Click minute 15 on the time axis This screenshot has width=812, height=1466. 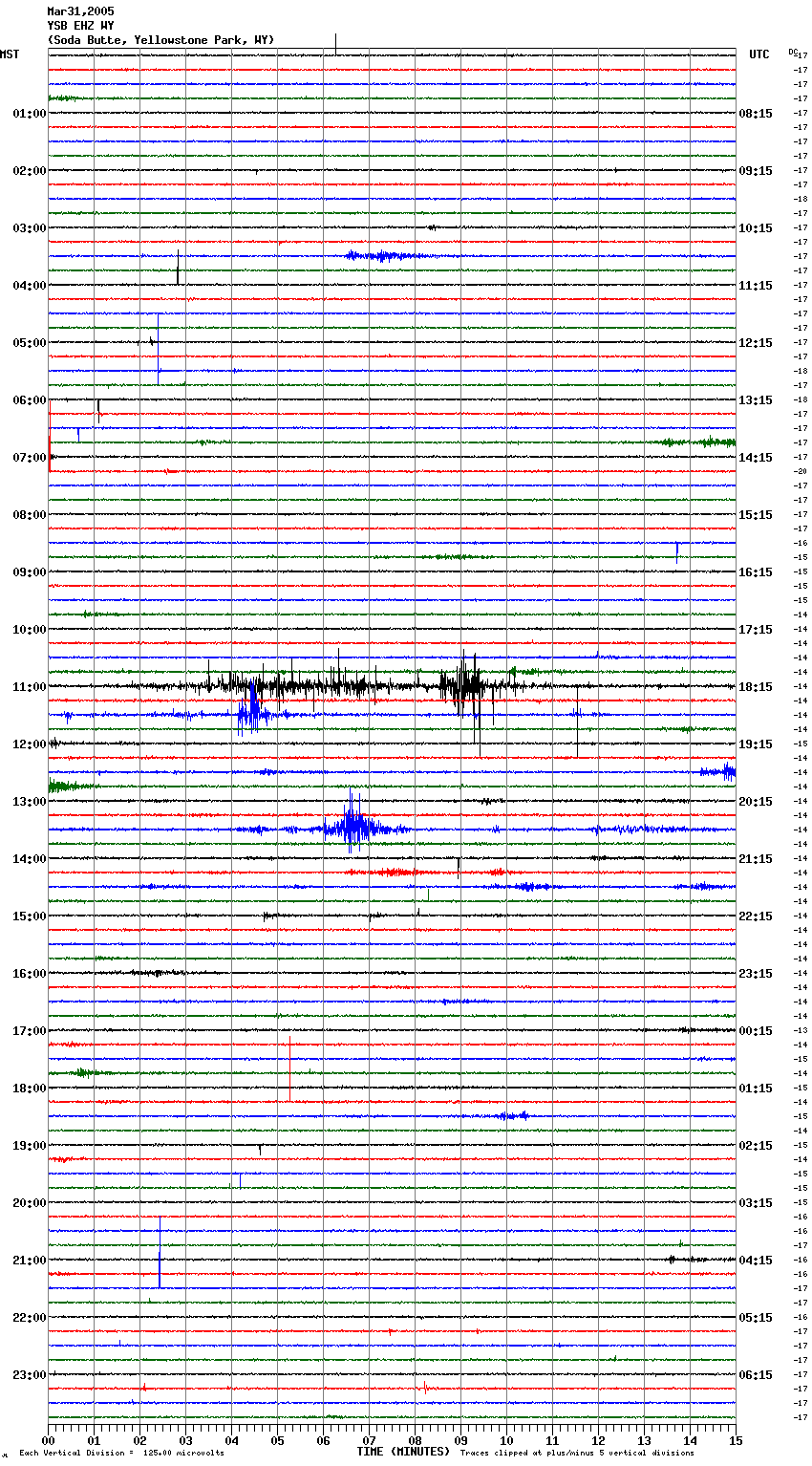736,1440
